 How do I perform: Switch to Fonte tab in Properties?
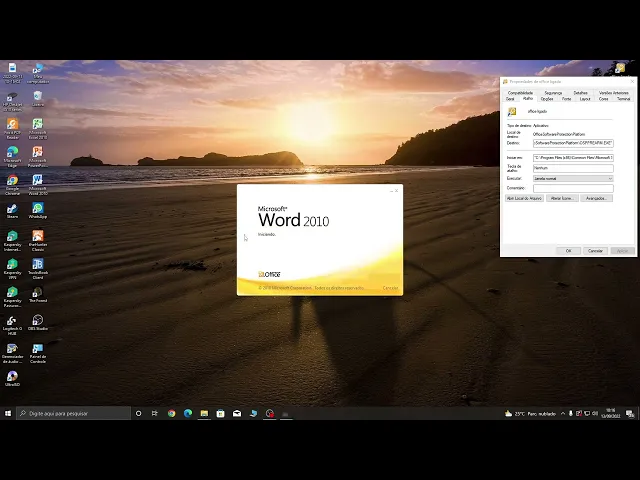click(567, 99)
